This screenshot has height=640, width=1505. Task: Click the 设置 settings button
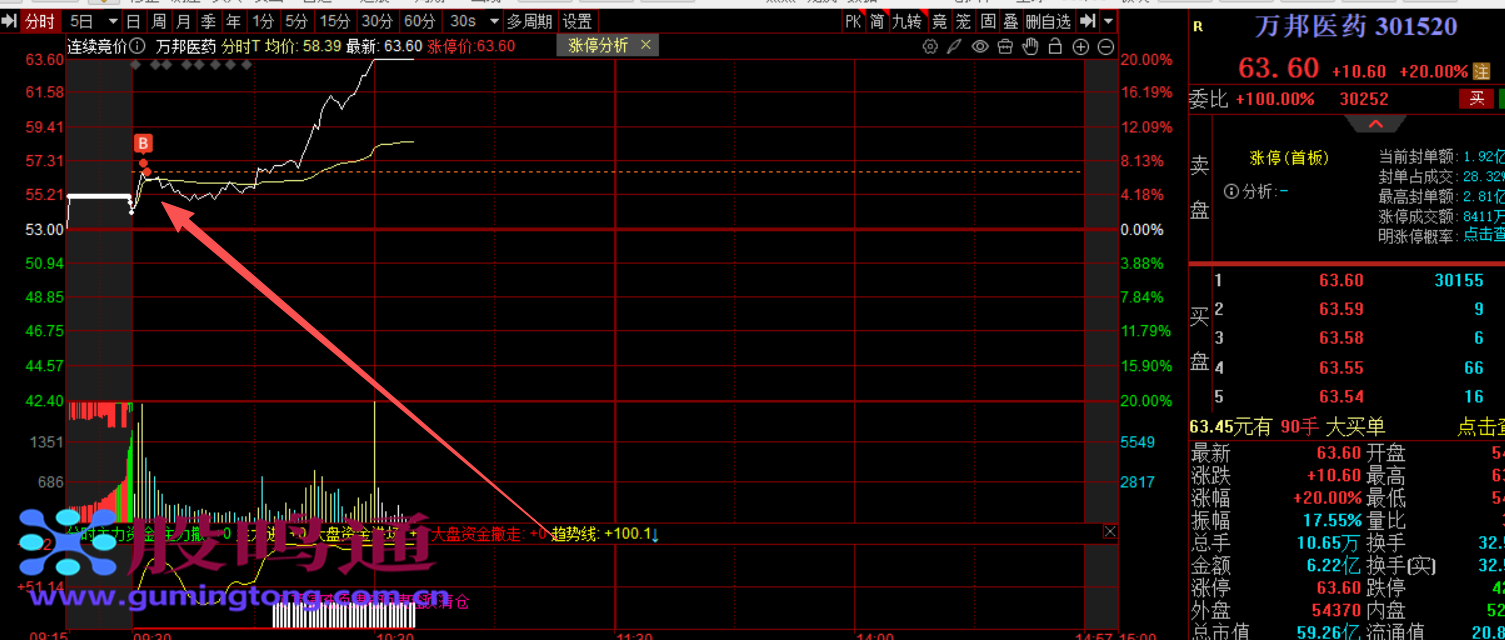577,21
